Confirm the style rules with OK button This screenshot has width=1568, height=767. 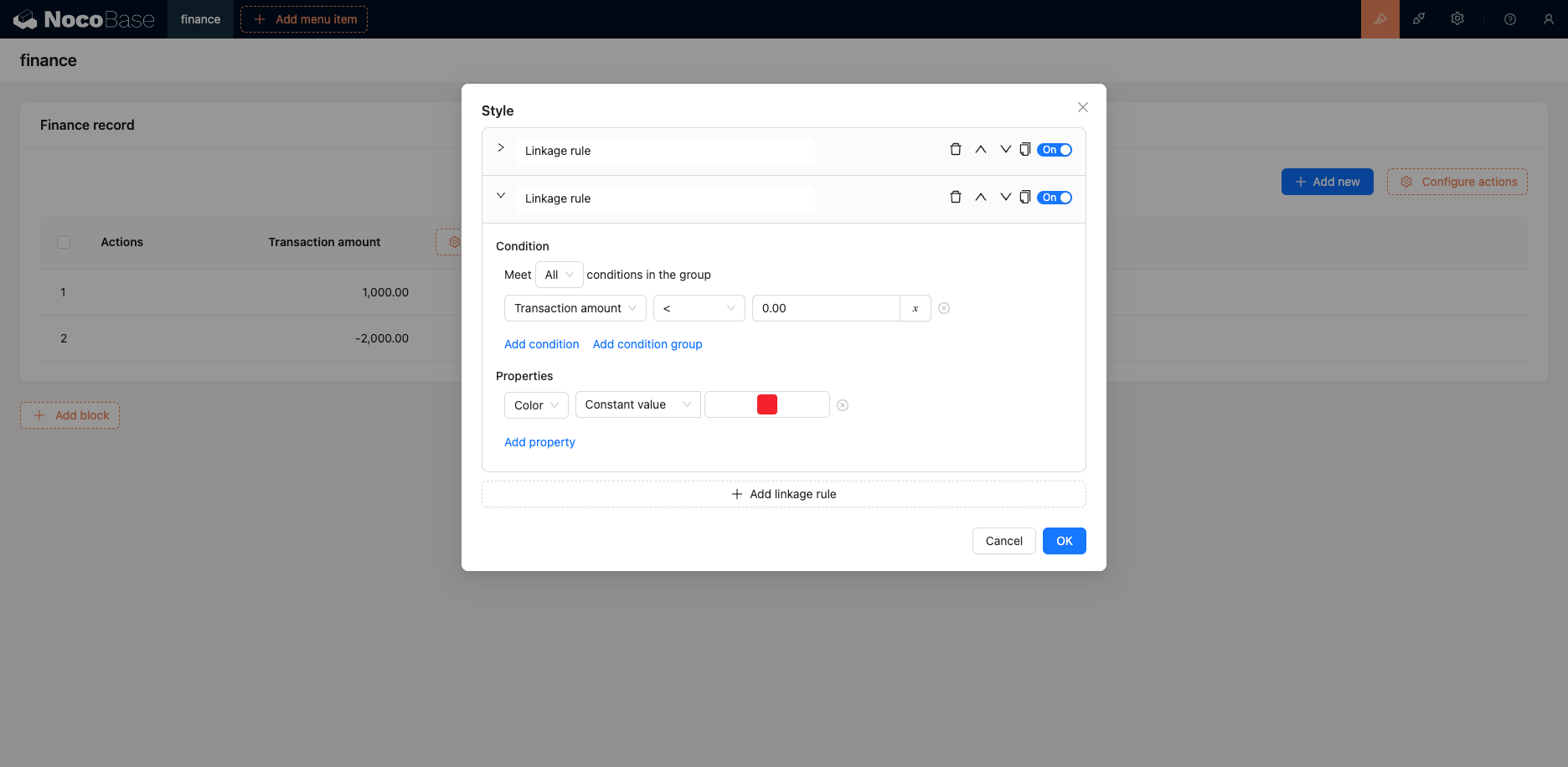tap(1064, 541)
